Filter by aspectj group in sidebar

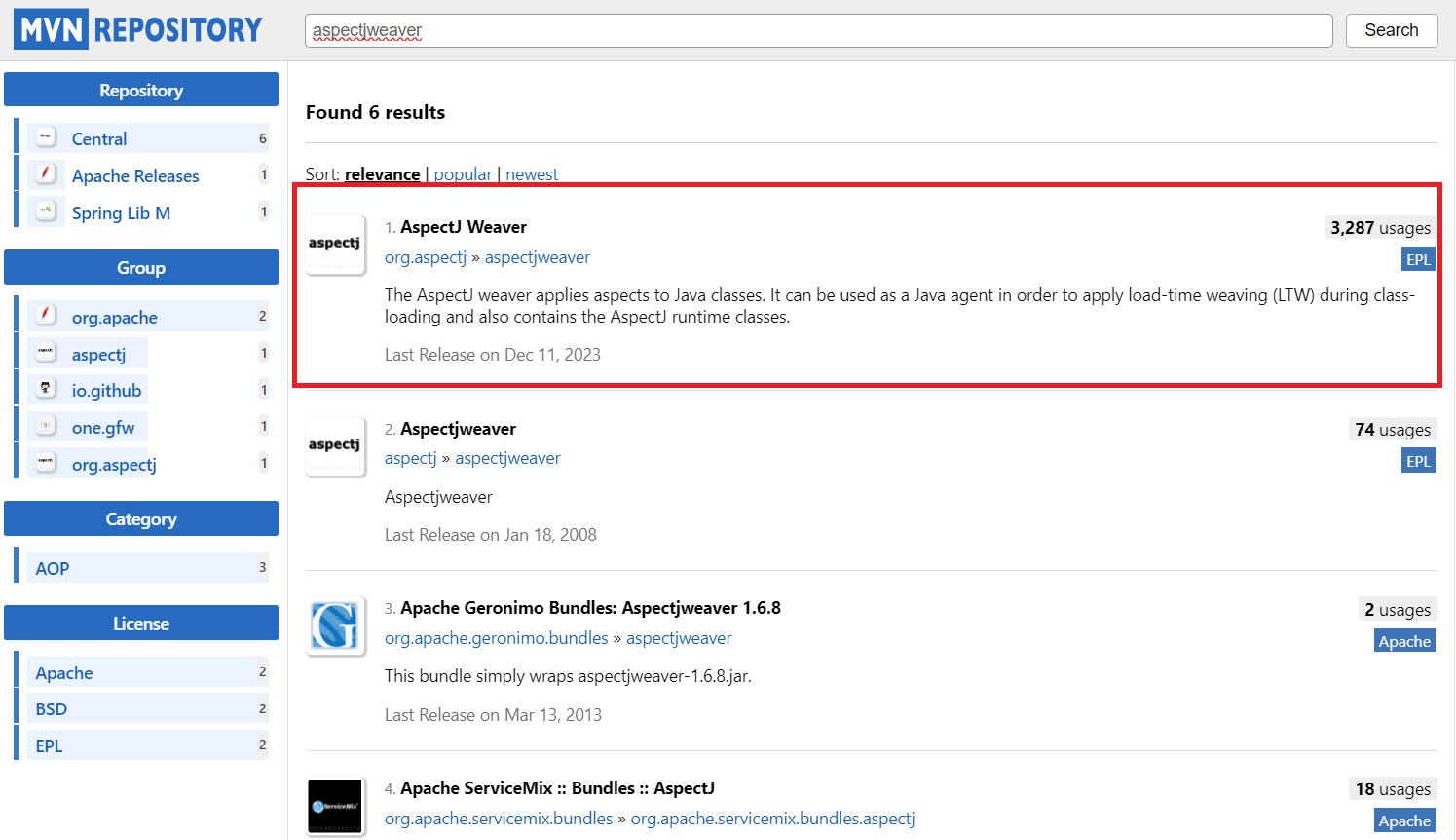[x=98, y=354]
